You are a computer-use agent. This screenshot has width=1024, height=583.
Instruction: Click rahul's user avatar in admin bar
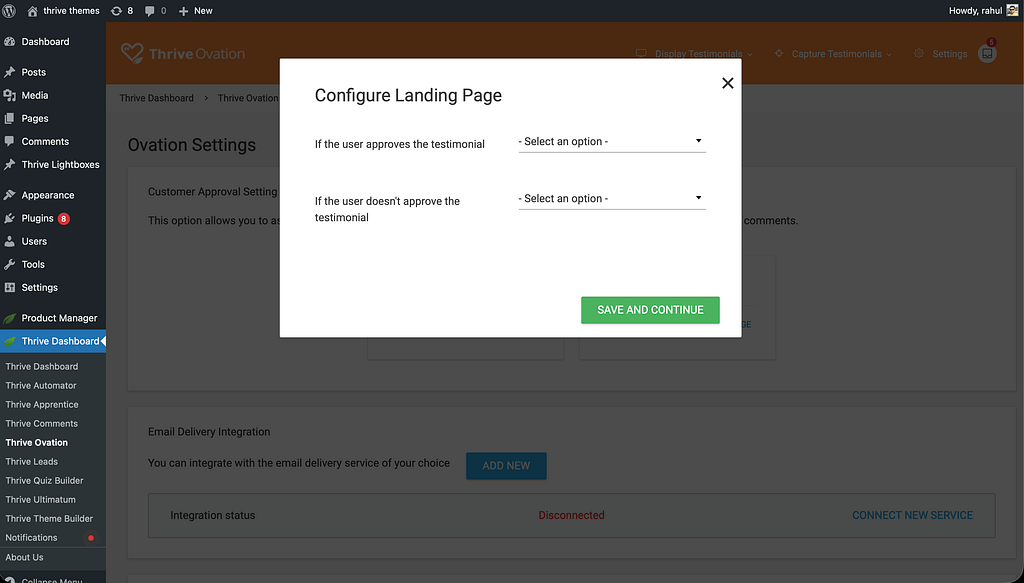pos(1013,11)
